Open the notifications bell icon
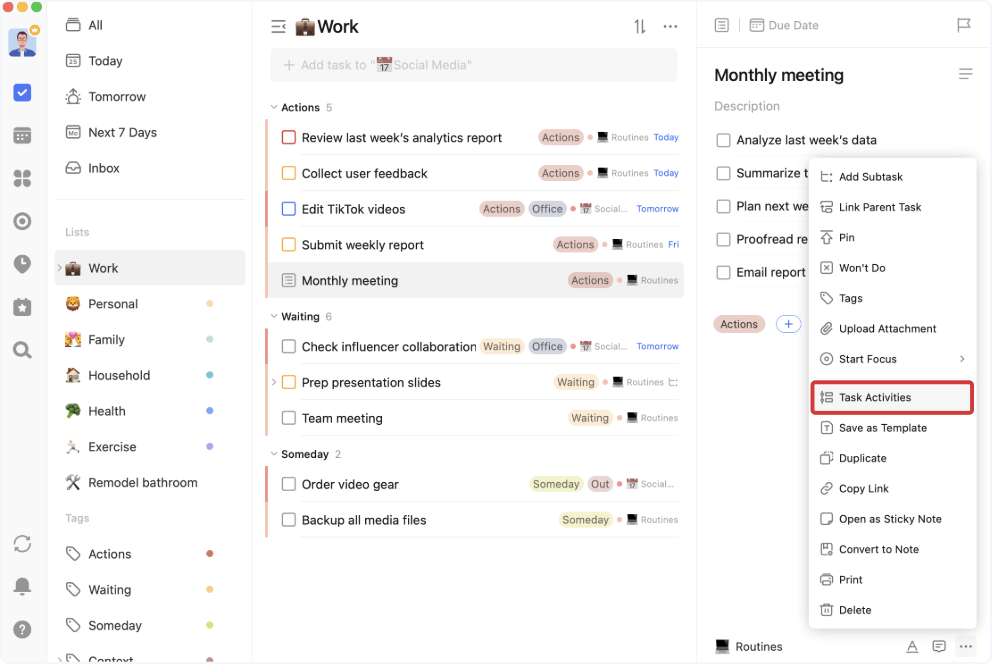The width and height of the screenshot is (992, 664). [x=22, y=586]
